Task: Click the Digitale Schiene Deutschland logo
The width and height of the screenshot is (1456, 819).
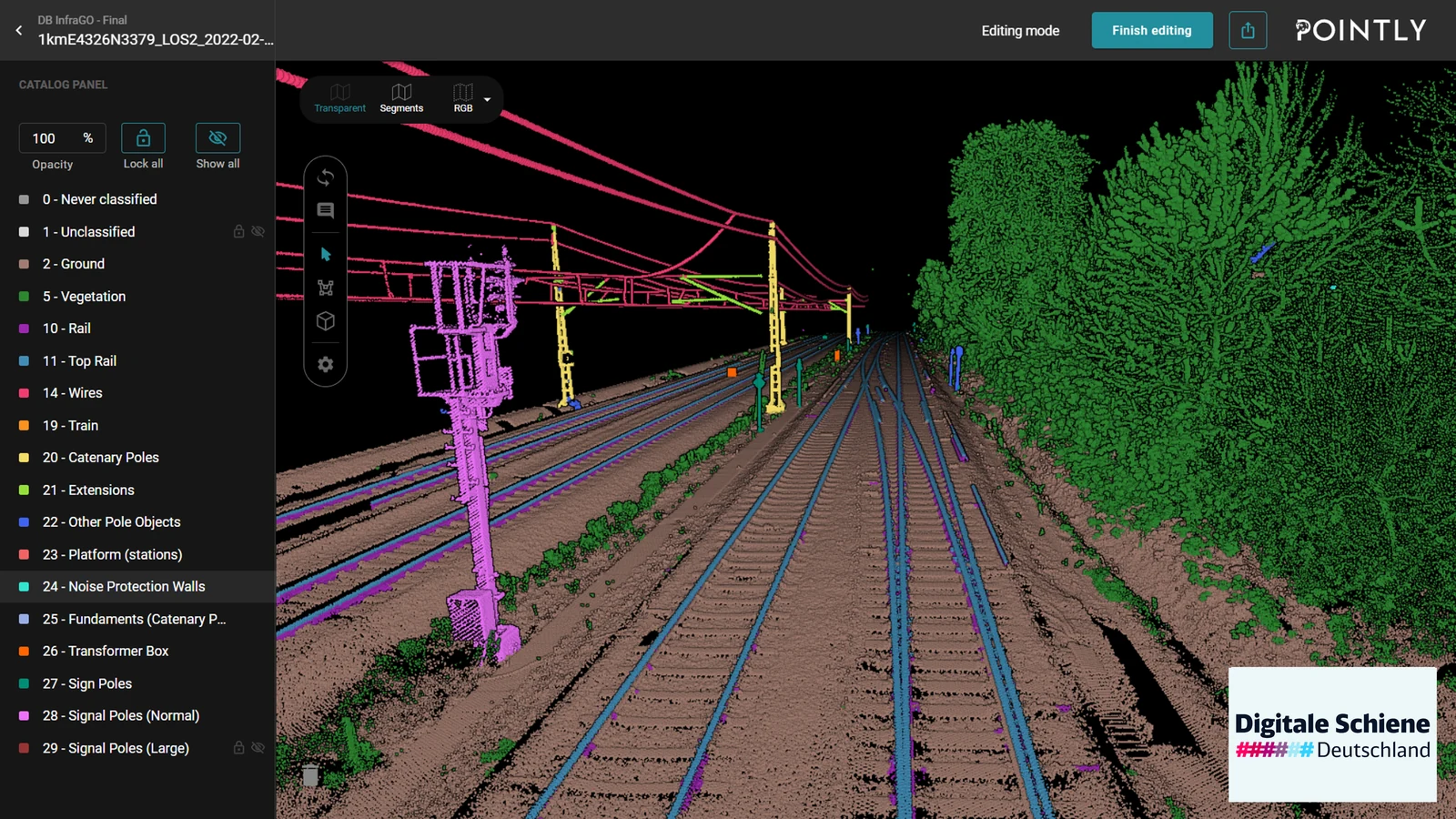Action: pos(1332,734)
